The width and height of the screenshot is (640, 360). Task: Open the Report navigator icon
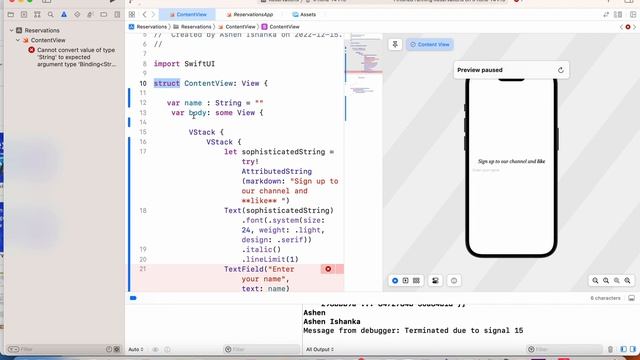tap(117, 15)
